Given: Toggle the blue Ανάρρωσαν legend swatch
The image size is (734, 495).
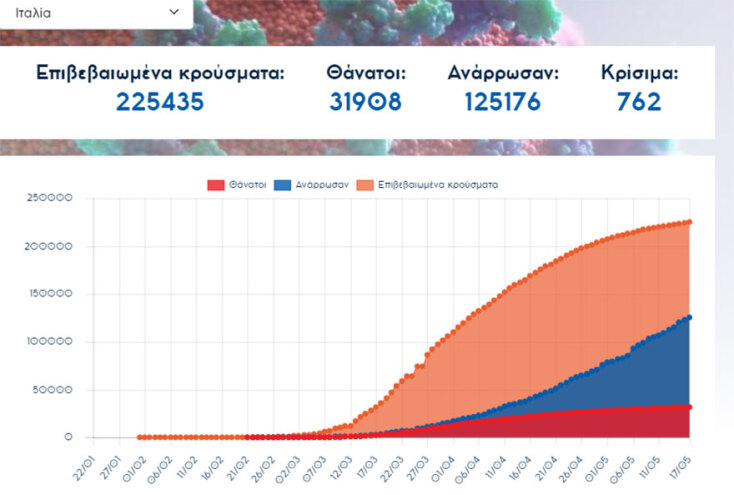Looking at the screenshot, I should (286, 185).
